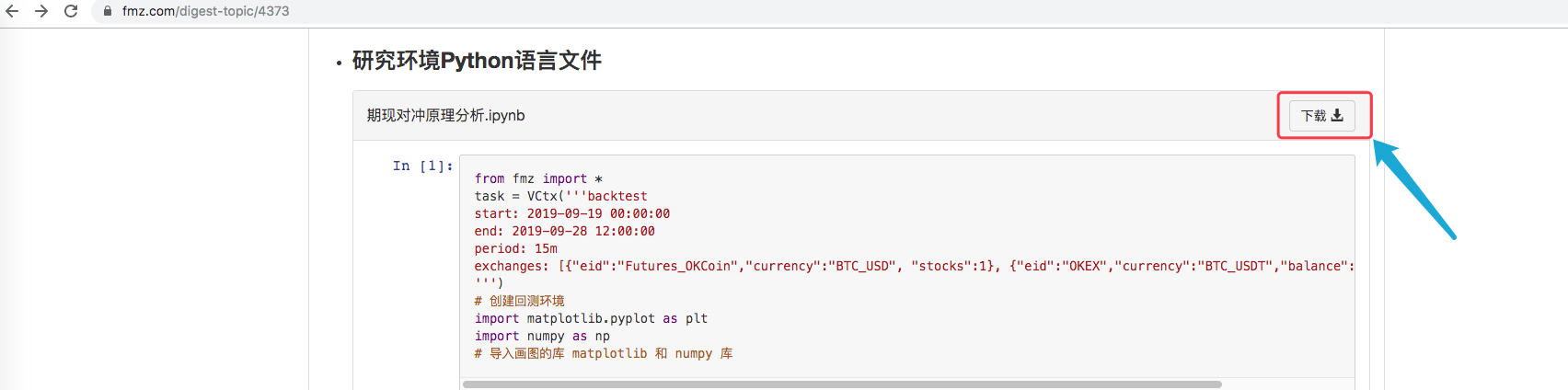Screen dimensions: 1568x390
Task: Click the browser back arrow
Action: 13,11
